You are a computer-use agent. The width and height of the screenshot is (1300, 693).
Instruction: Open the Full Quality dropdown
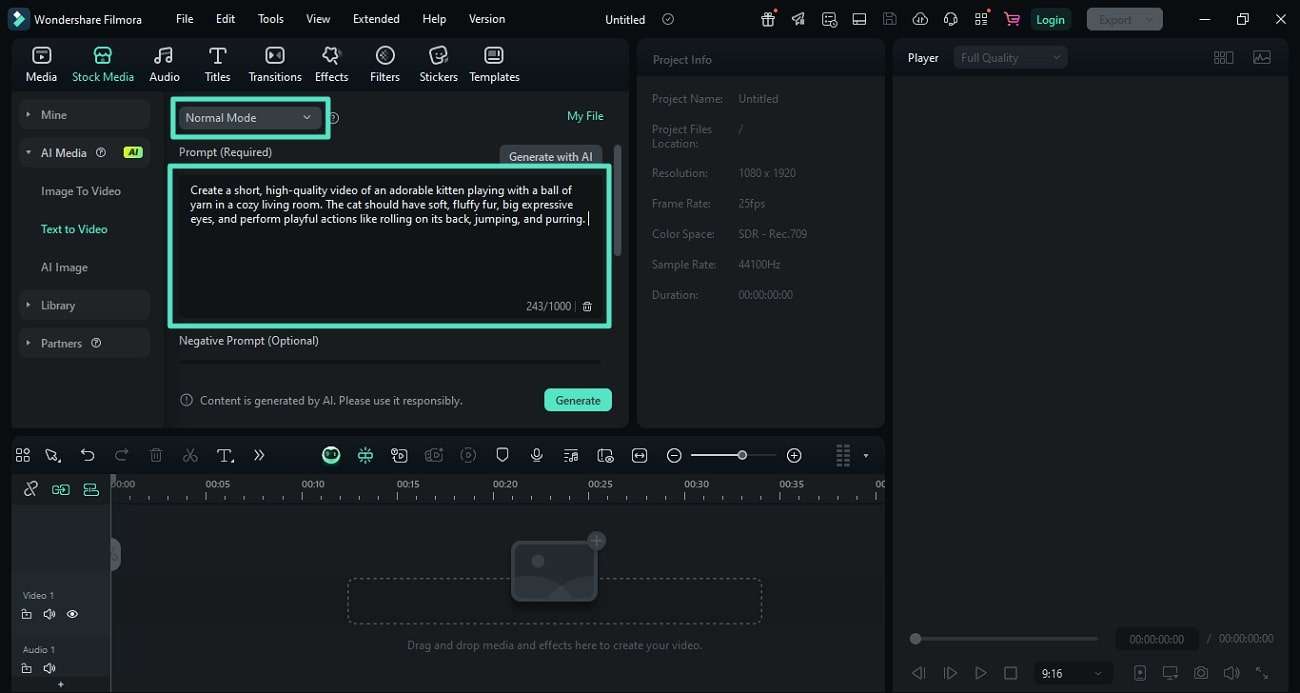[1010, 58]
